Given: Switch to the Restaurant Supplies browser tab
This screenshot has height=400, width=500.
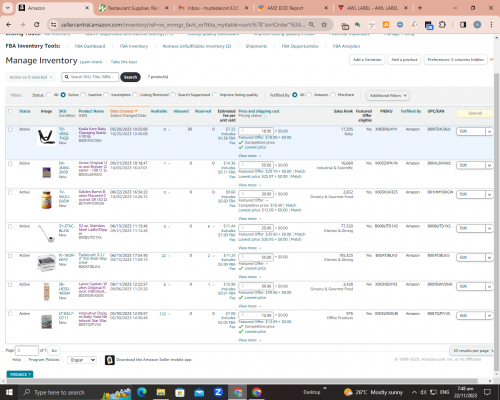Looking at the screenshot, I should click(133, 8).
